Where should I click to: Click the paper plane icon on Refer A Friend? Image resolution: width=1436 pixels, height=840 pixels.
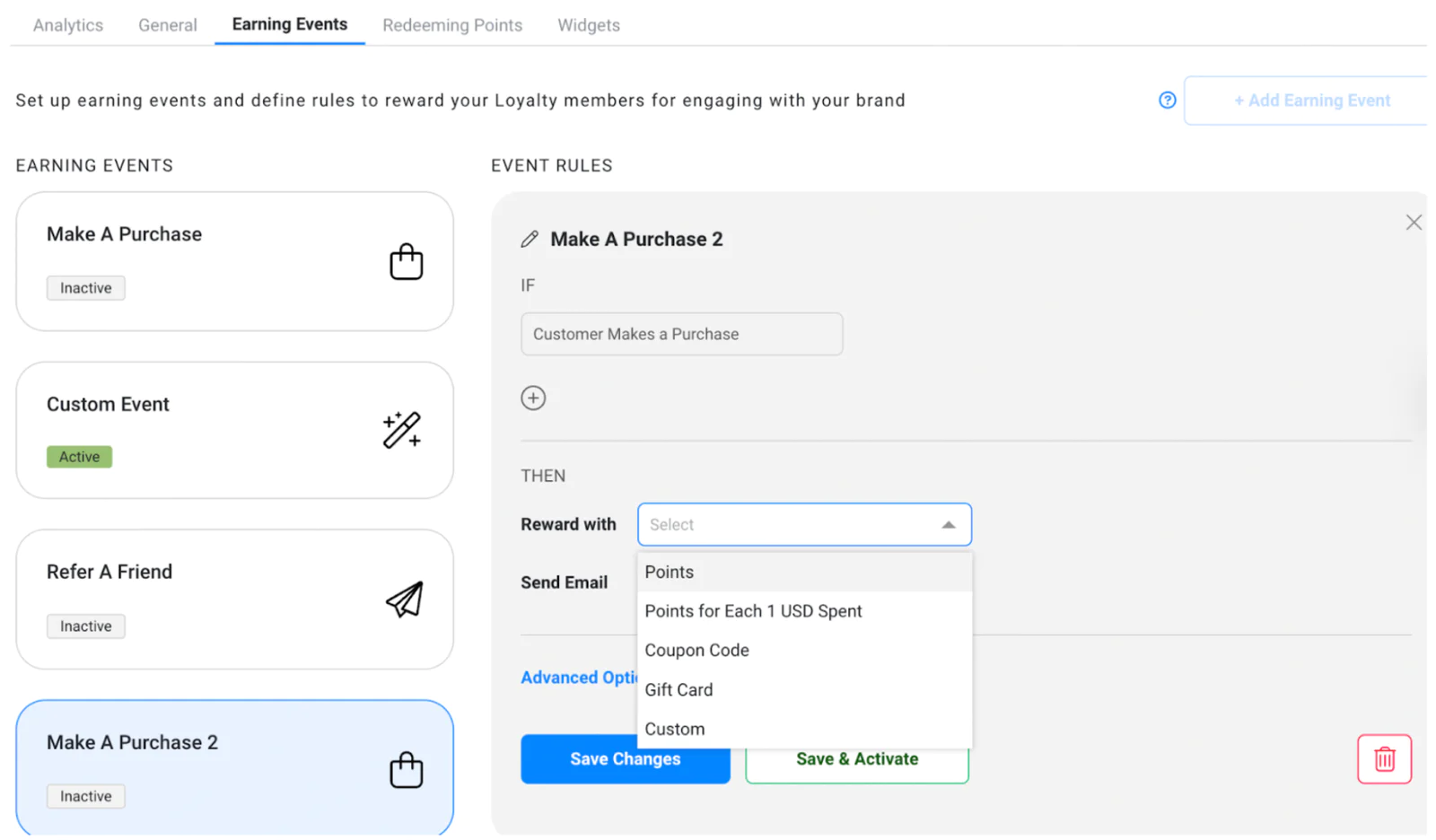tap(404, 599)
